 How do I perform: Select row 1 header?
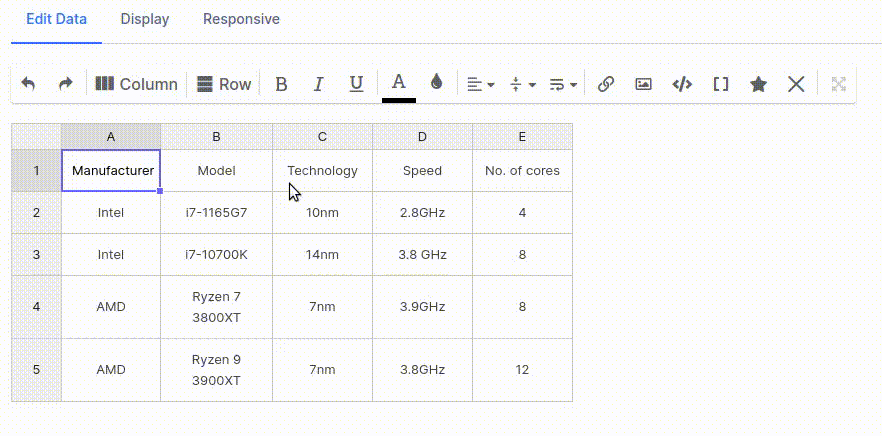click(x=37, y=170)
